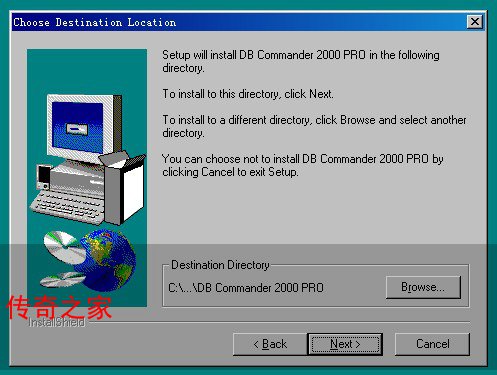Click the Destination Directory group label

click(x=220, y=265)
